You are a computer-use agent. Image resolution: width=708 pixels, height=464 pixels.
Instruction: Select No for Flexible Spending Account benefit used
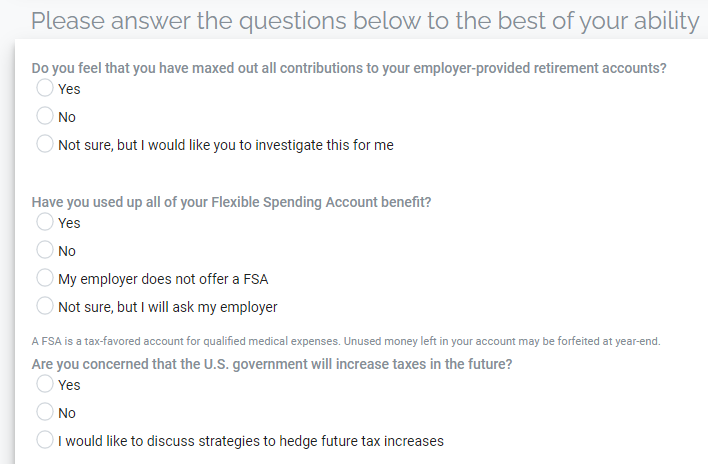45,250
